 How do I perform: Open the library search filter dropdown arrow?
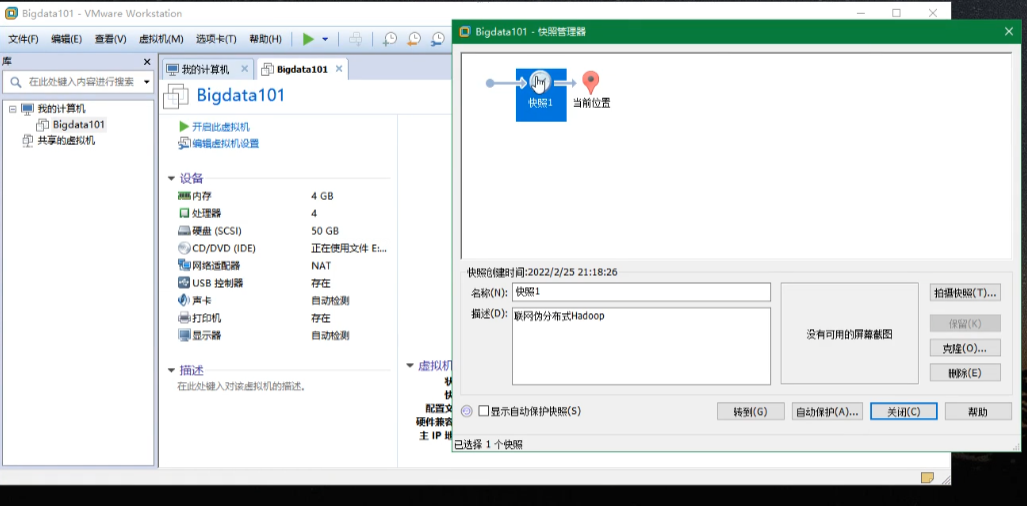tap(146, 82)
